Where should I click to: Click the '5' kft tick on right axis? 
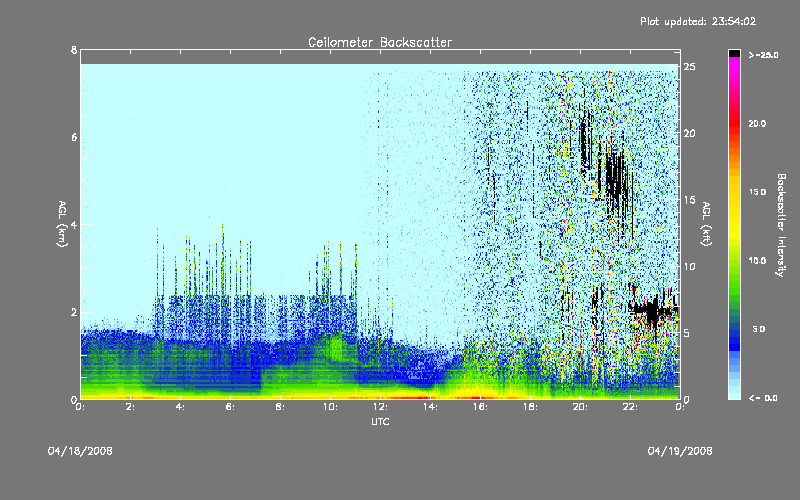[x=687, y=333]
